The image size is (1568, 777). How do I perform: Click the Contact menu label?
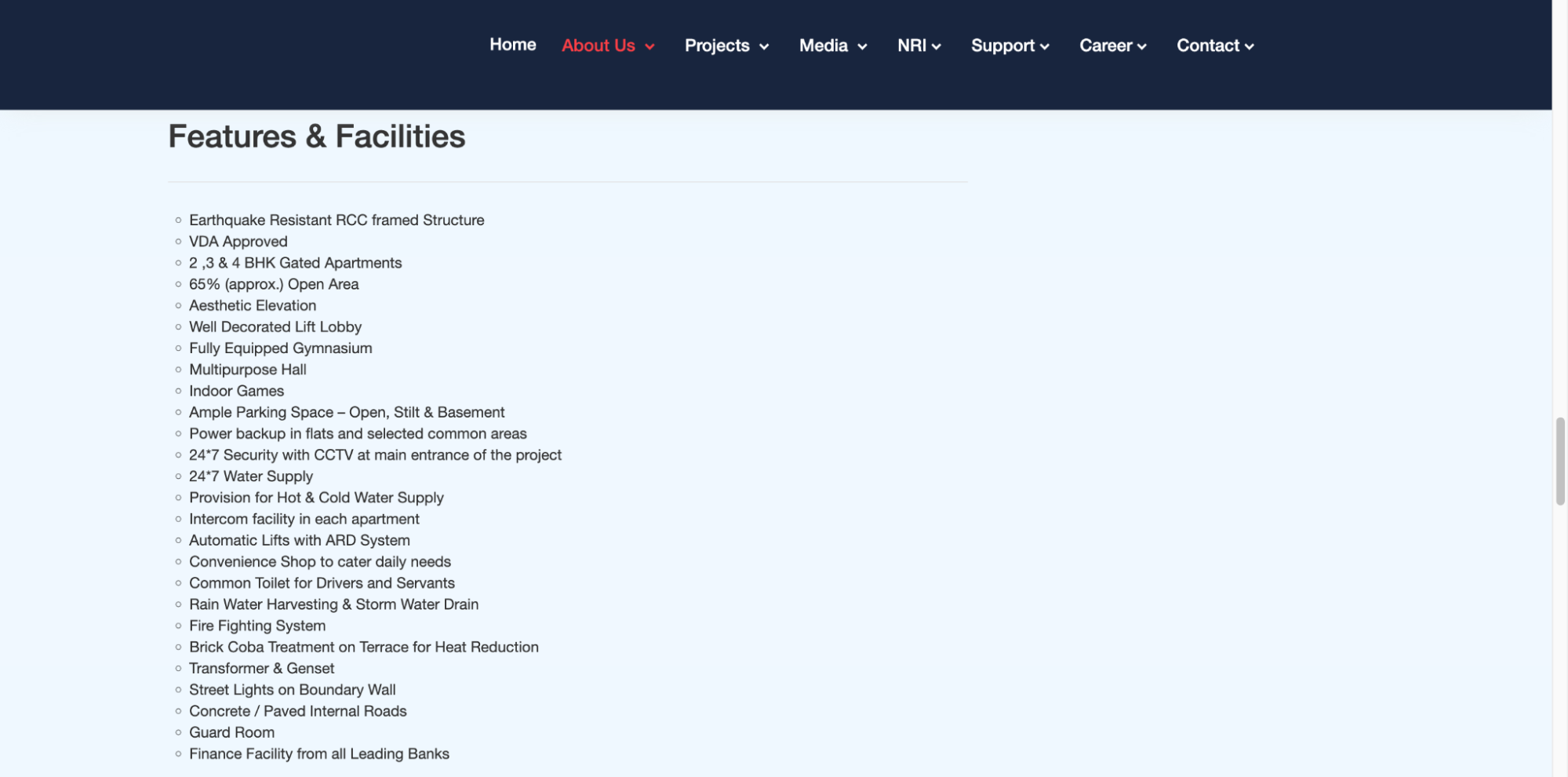click(x=1207, y=46)
